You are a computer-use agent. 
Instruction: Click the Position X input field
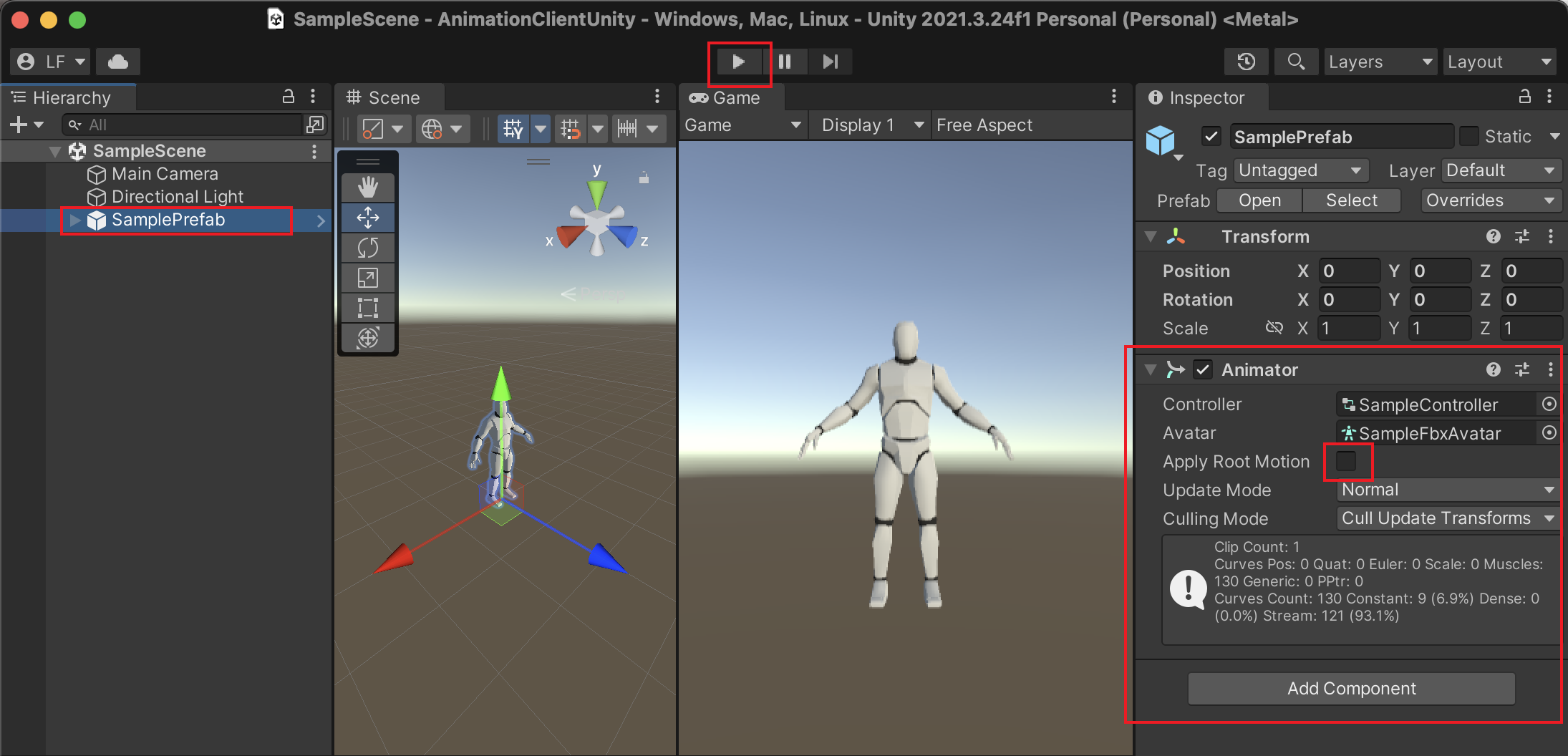[x=1348, y=271]
